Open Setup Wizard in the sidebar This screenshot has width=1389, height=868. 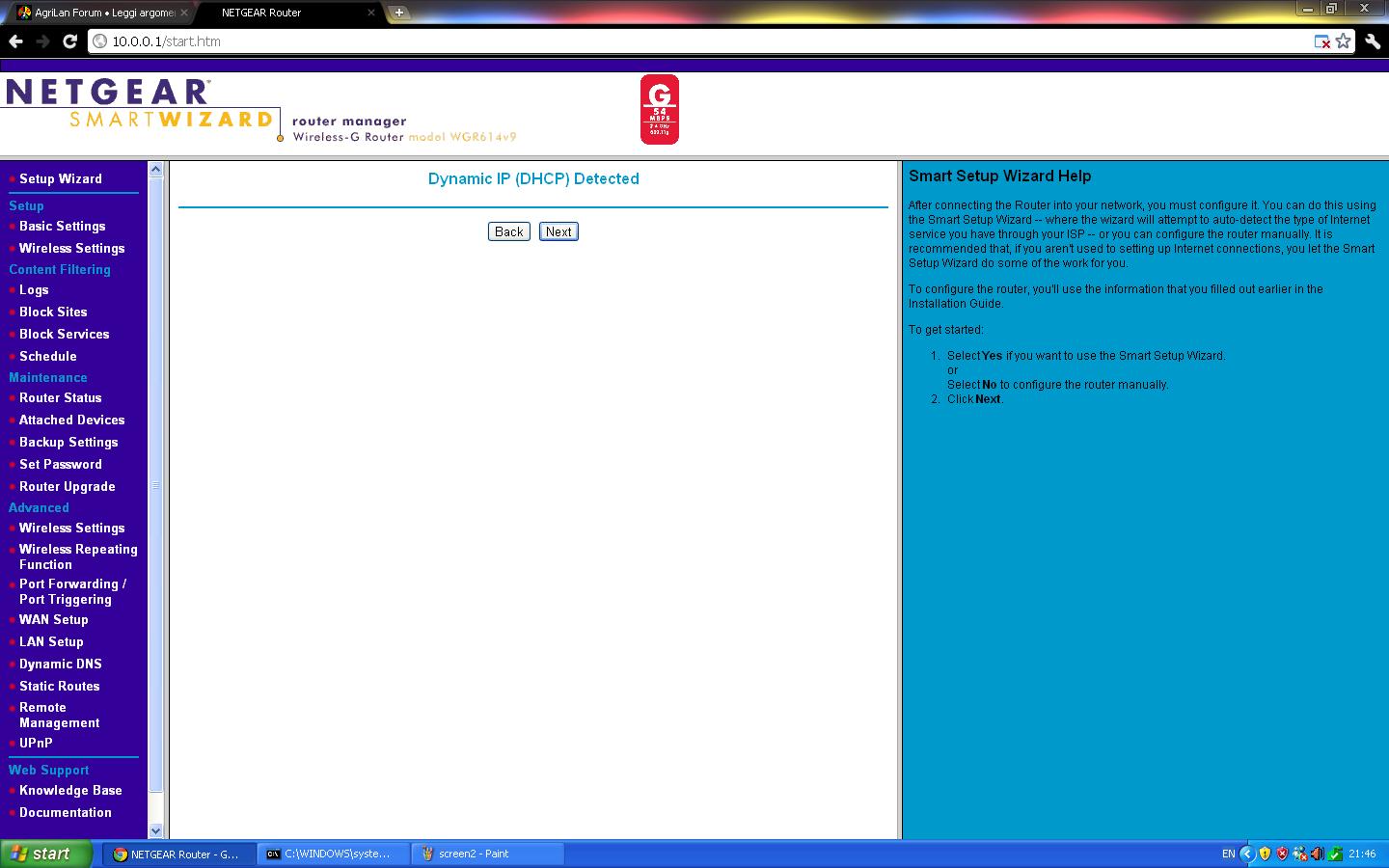coord(60,178)
